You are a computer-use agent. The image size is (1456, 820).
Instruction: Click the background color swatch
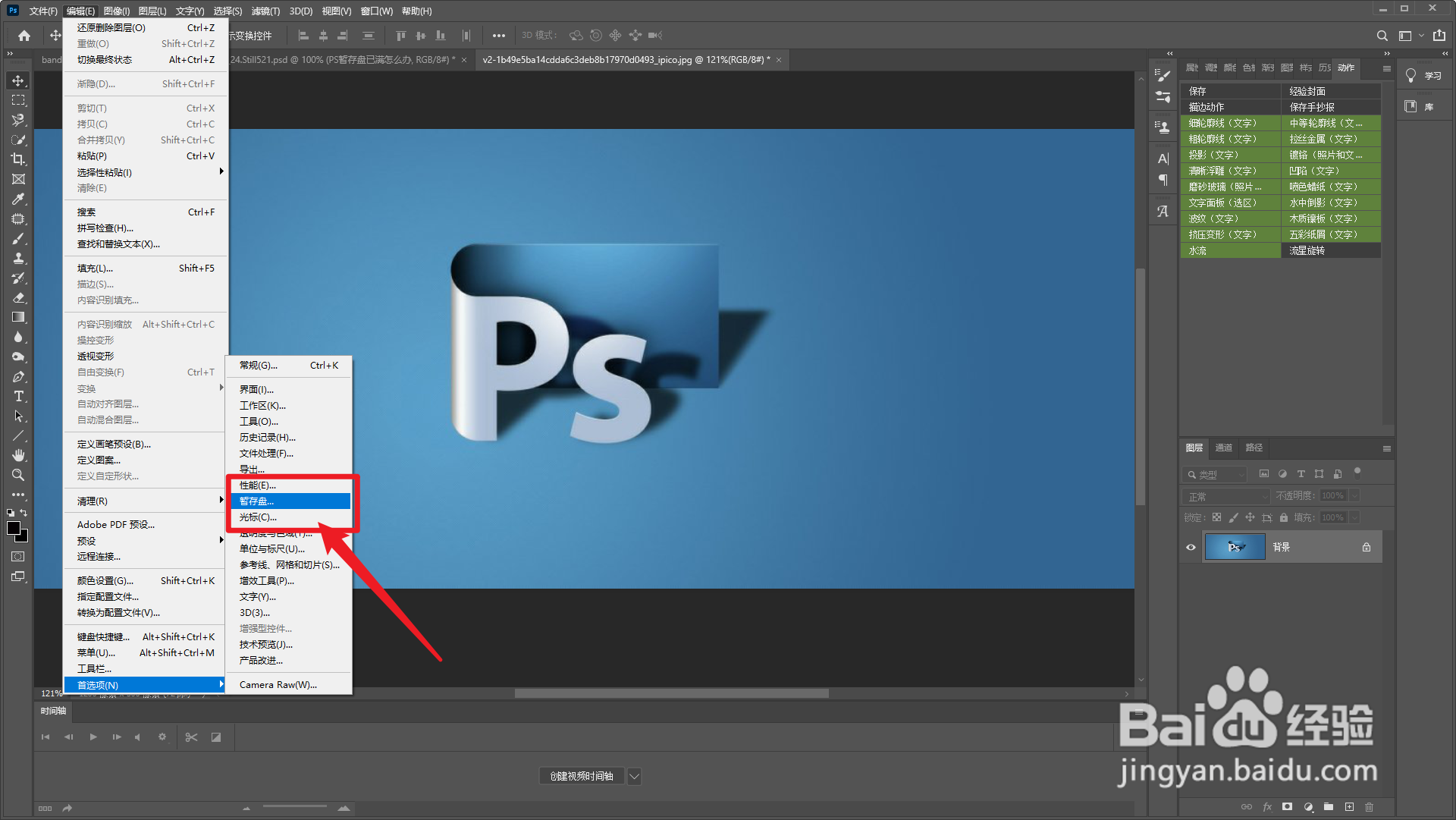[x=24, y=537]
